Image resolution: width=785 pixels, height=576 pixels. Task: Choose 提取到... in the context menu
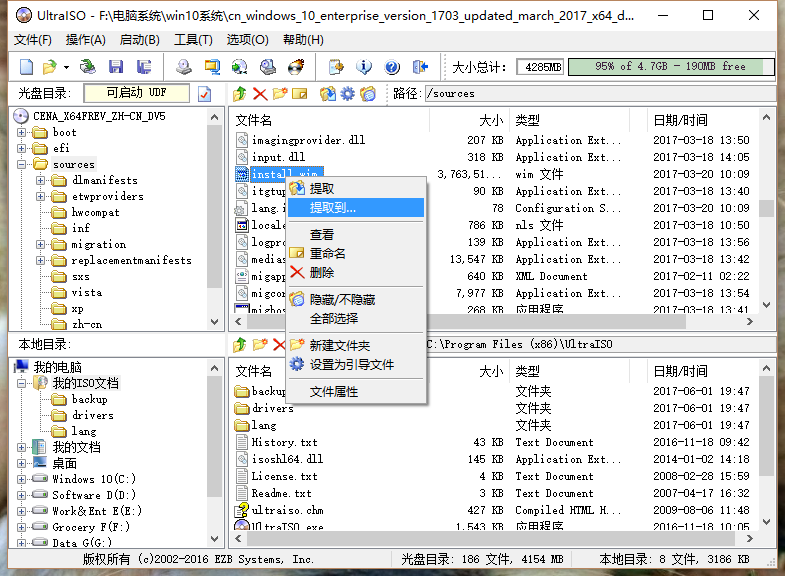coord(356,207)
